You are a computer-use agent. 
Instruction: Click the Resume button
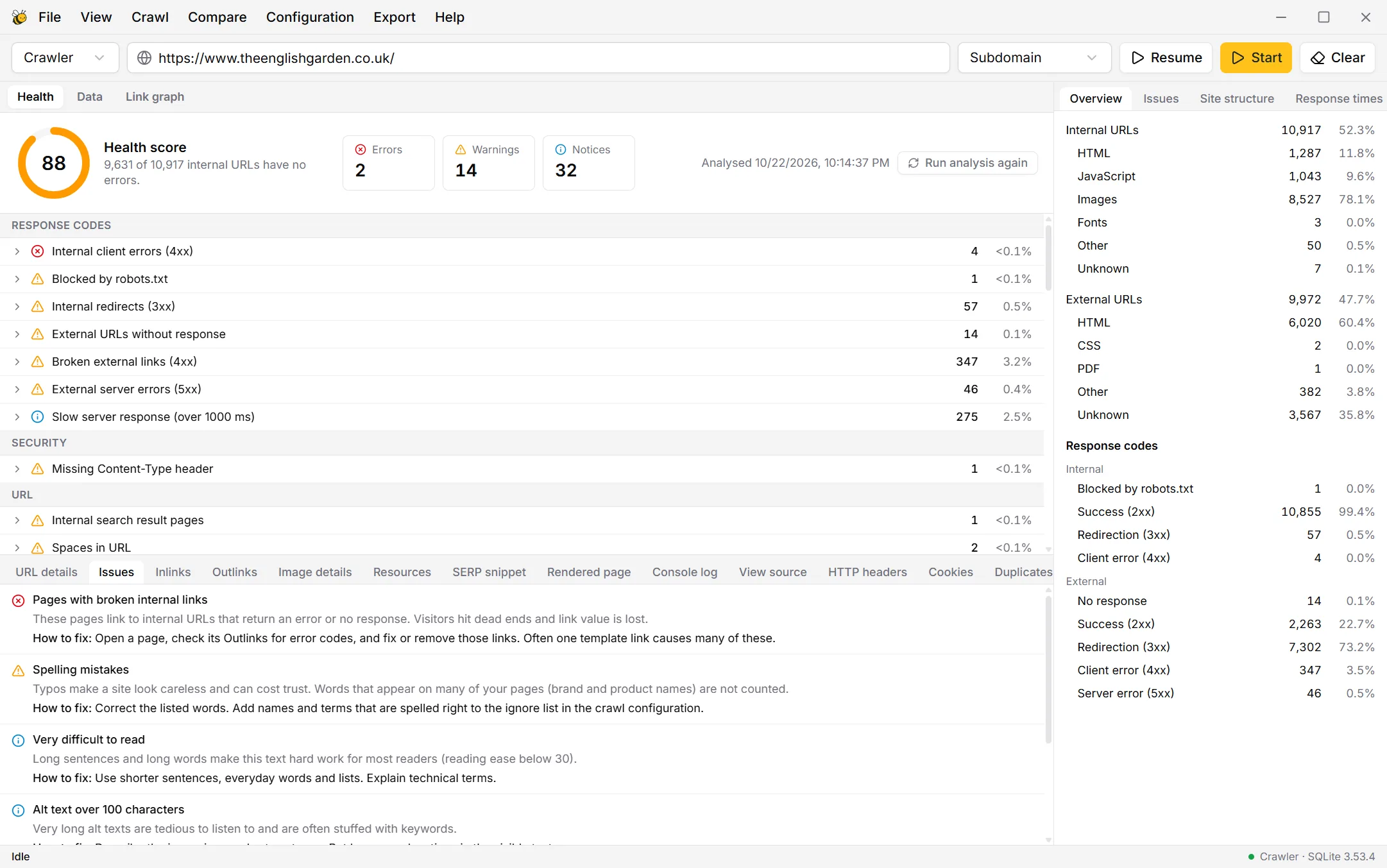[1166, 58]
